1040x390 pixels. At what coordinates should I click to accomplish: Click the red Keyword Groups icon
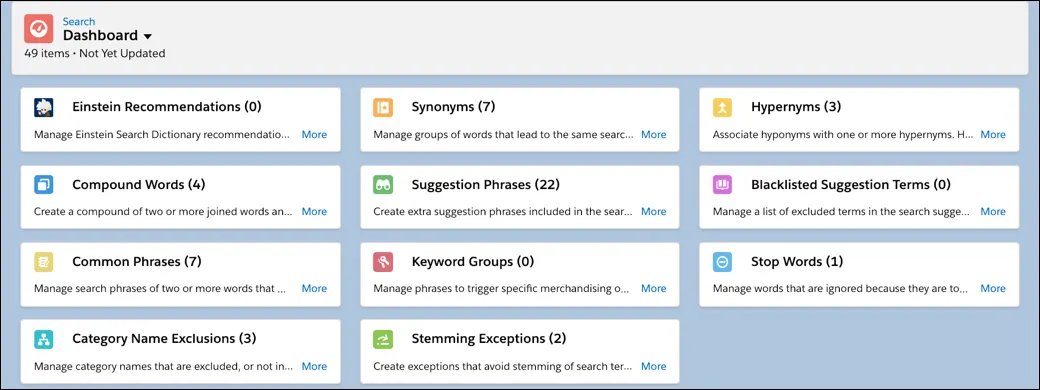[x=383, y=262]
